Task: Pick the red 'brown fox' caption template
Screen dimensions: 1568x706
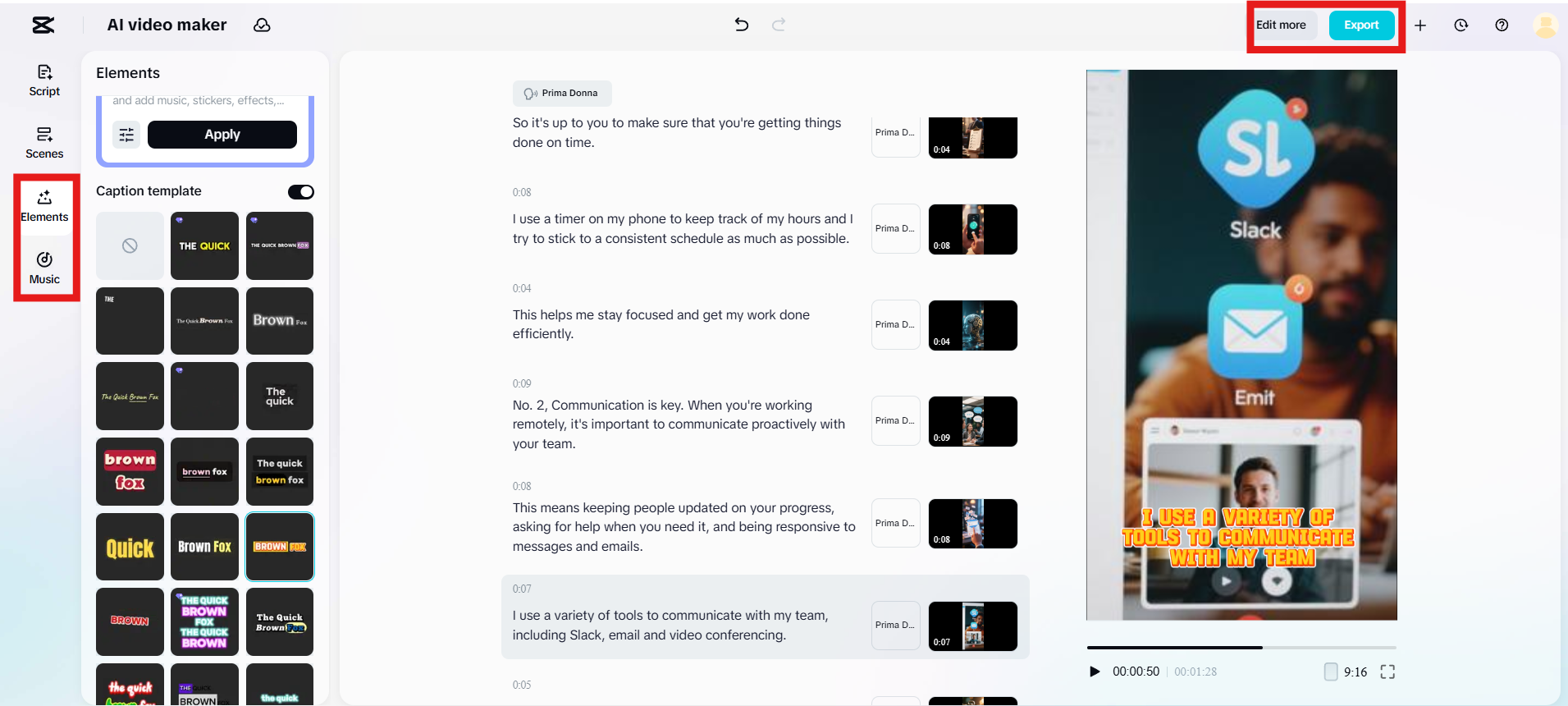Action: pos(130,471)
